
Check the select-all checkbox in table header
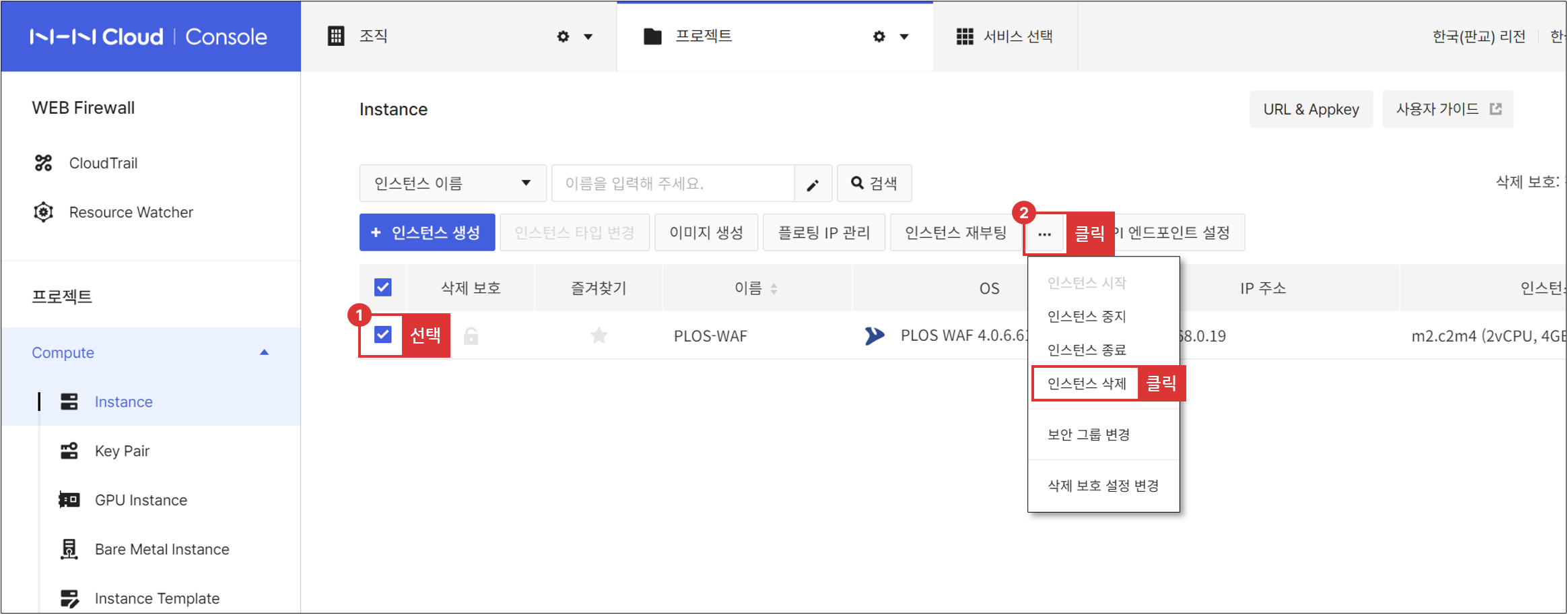point(382,287)
